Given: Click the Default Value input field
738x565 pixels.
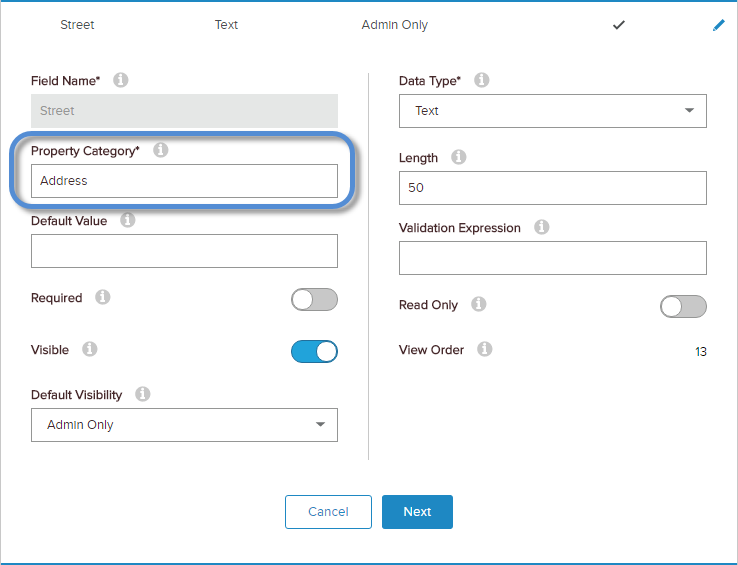Looking at the screenshot, I should coord(184,251).
